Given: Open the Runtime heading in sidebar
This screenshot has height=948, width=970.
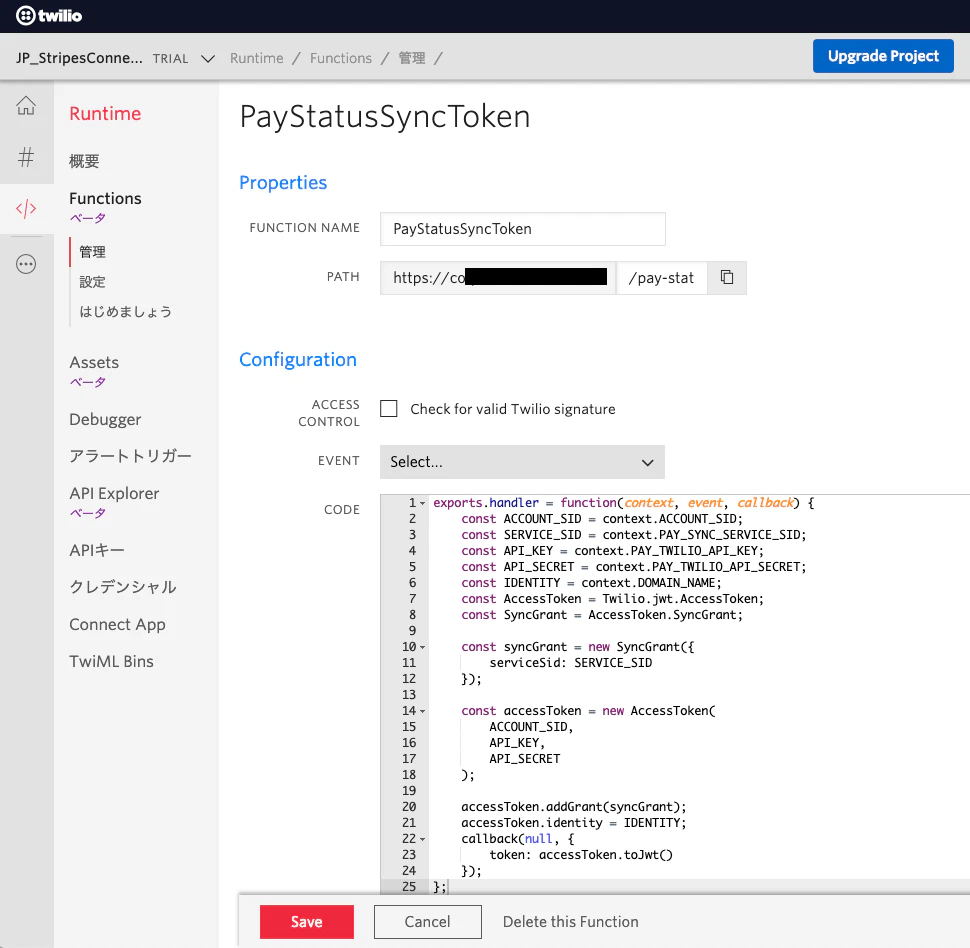Looking at the screenshot, I should pos(105,113).
